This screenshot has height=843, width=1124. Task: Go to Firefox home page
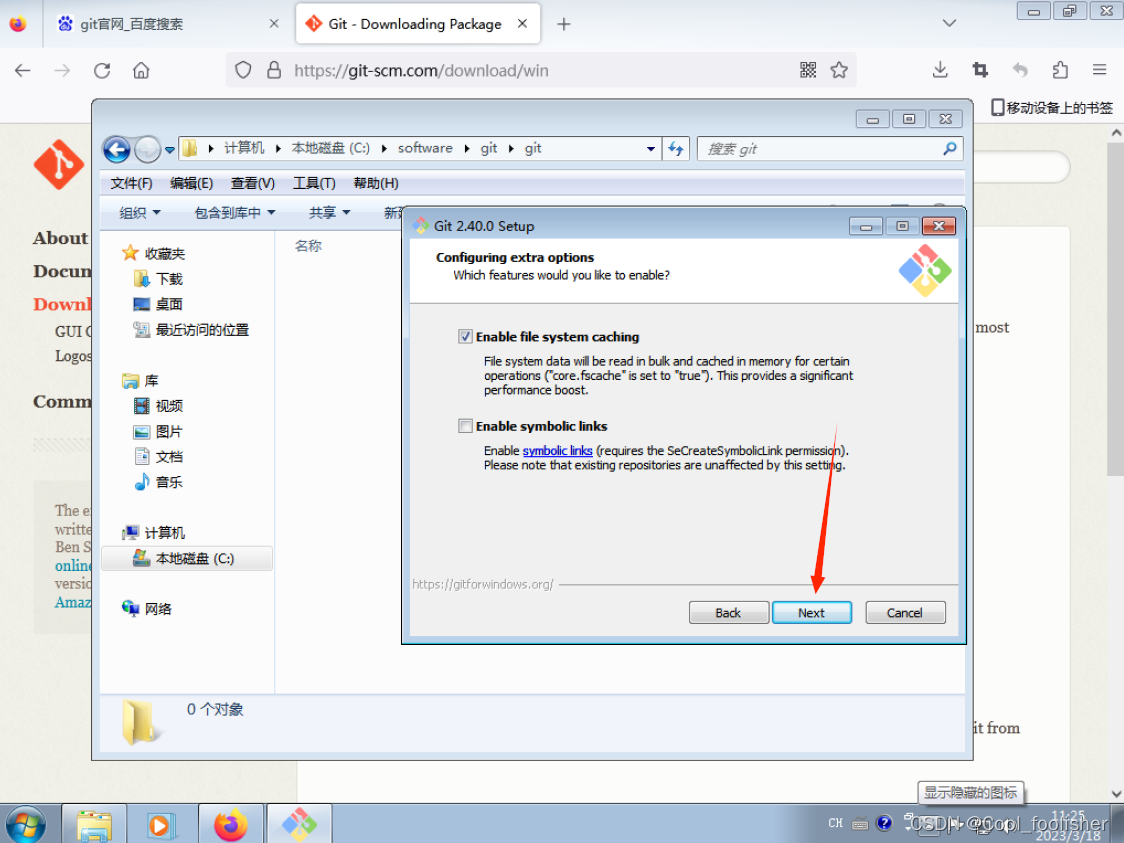coord(141,70)
